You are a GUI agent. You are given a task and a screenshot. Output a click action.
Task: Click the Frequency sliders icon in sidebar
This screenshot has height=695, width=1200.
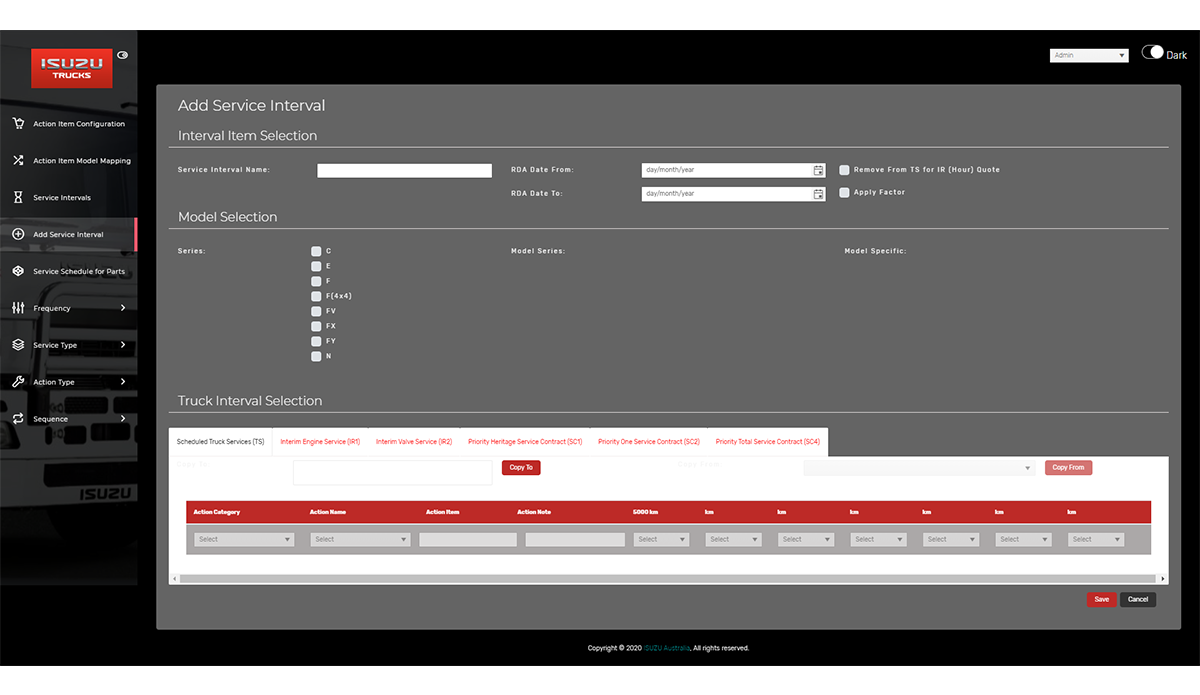18,308
